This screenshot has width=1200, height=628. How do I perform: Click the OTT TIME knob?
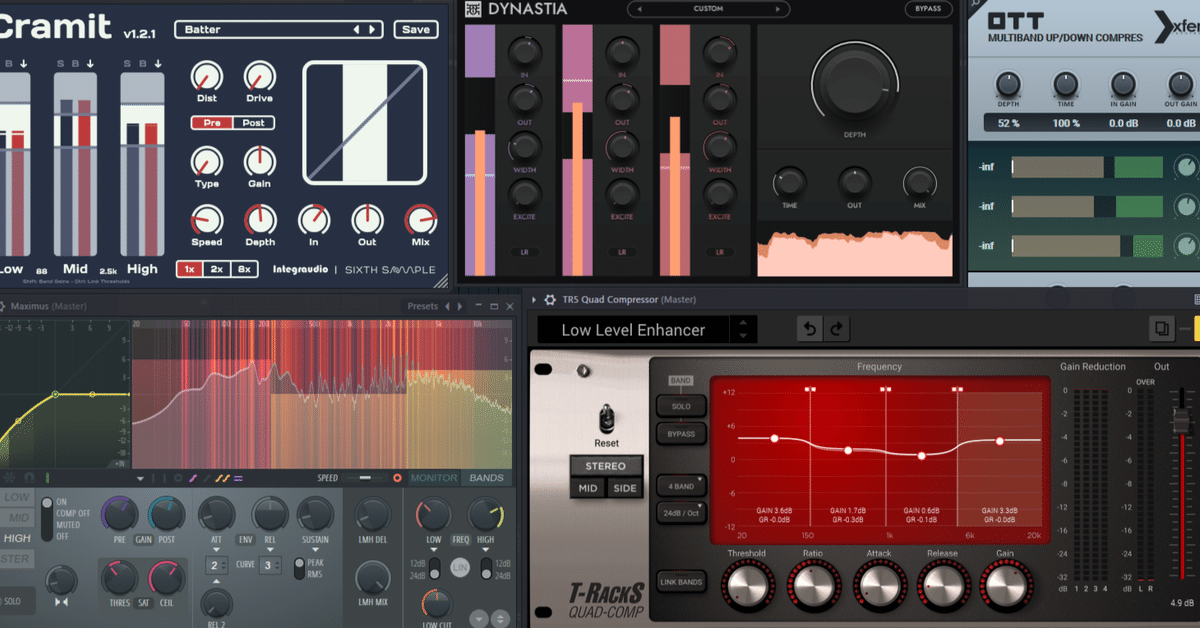(x=1065, y=84)
